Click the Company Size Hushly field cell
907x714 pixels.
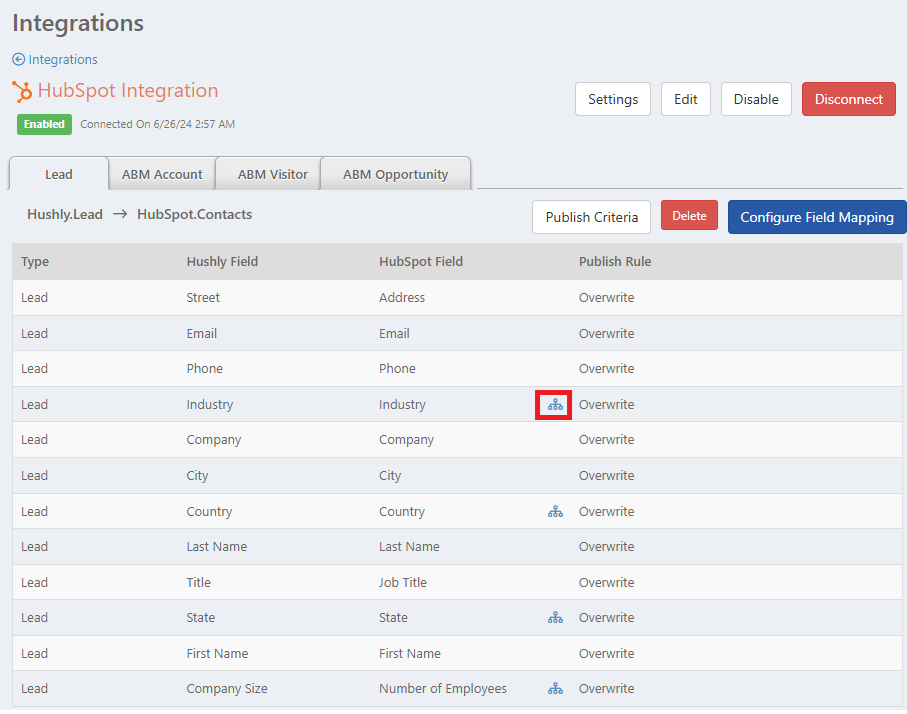(227, 689)
